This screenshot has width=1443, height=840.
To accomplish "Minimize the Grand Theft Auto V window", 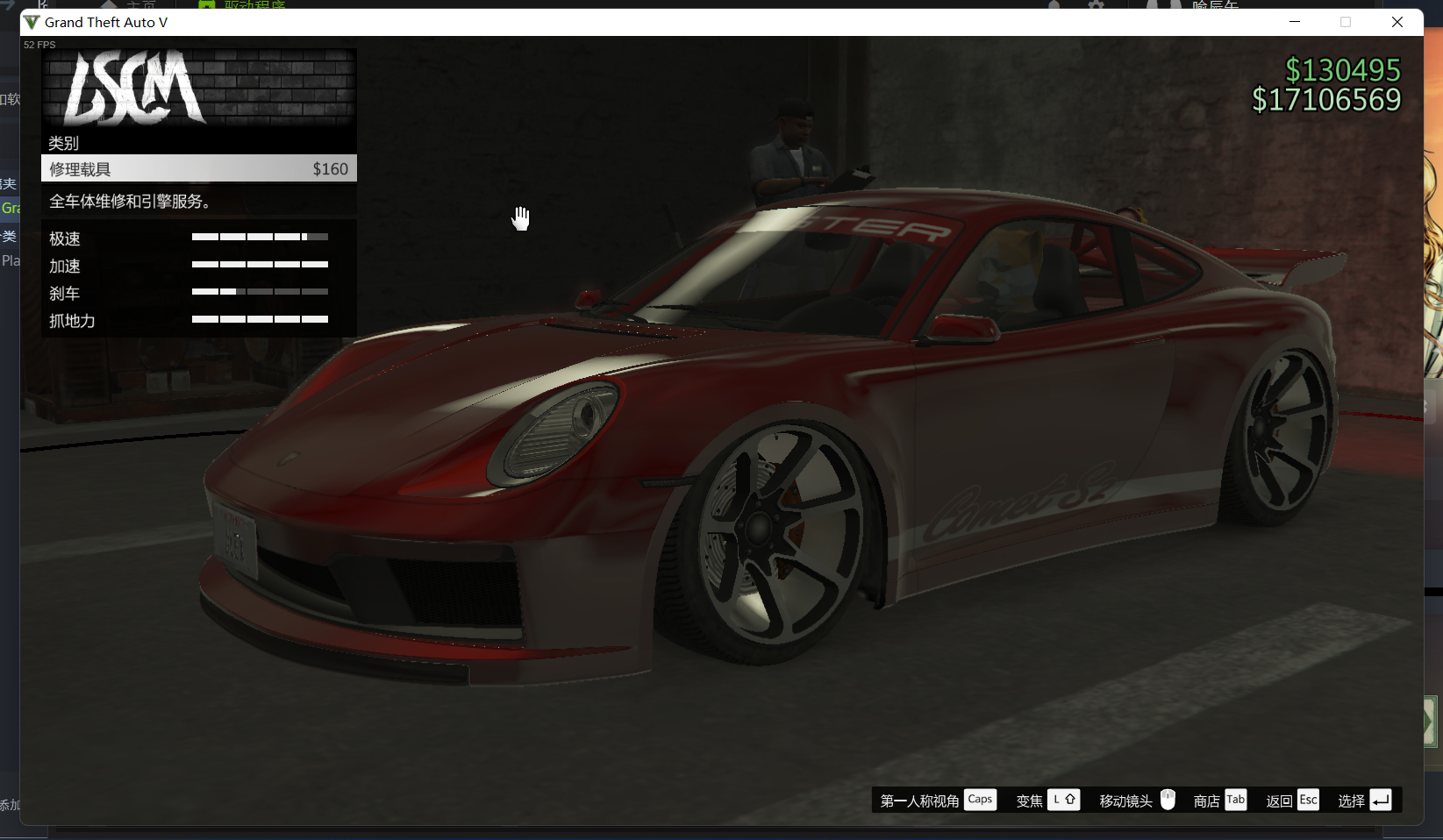I will 1295,22.
